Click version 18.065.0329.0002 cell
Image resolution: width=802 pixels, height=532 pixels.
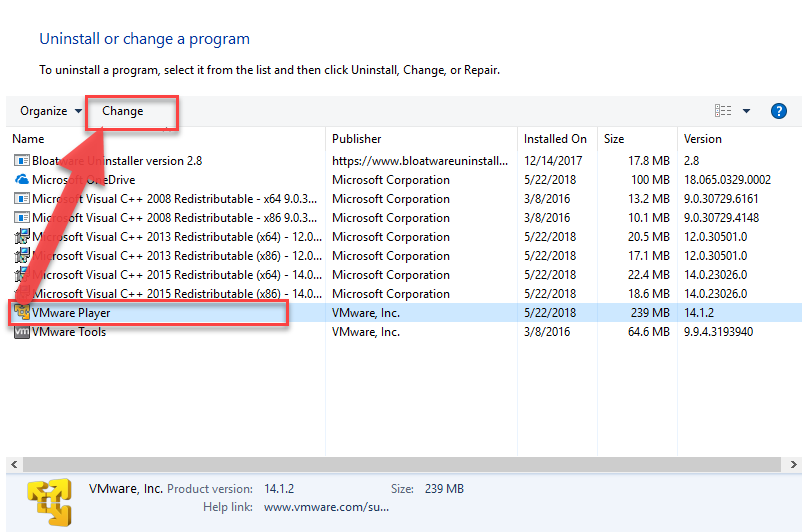click(x=727, y=180)
